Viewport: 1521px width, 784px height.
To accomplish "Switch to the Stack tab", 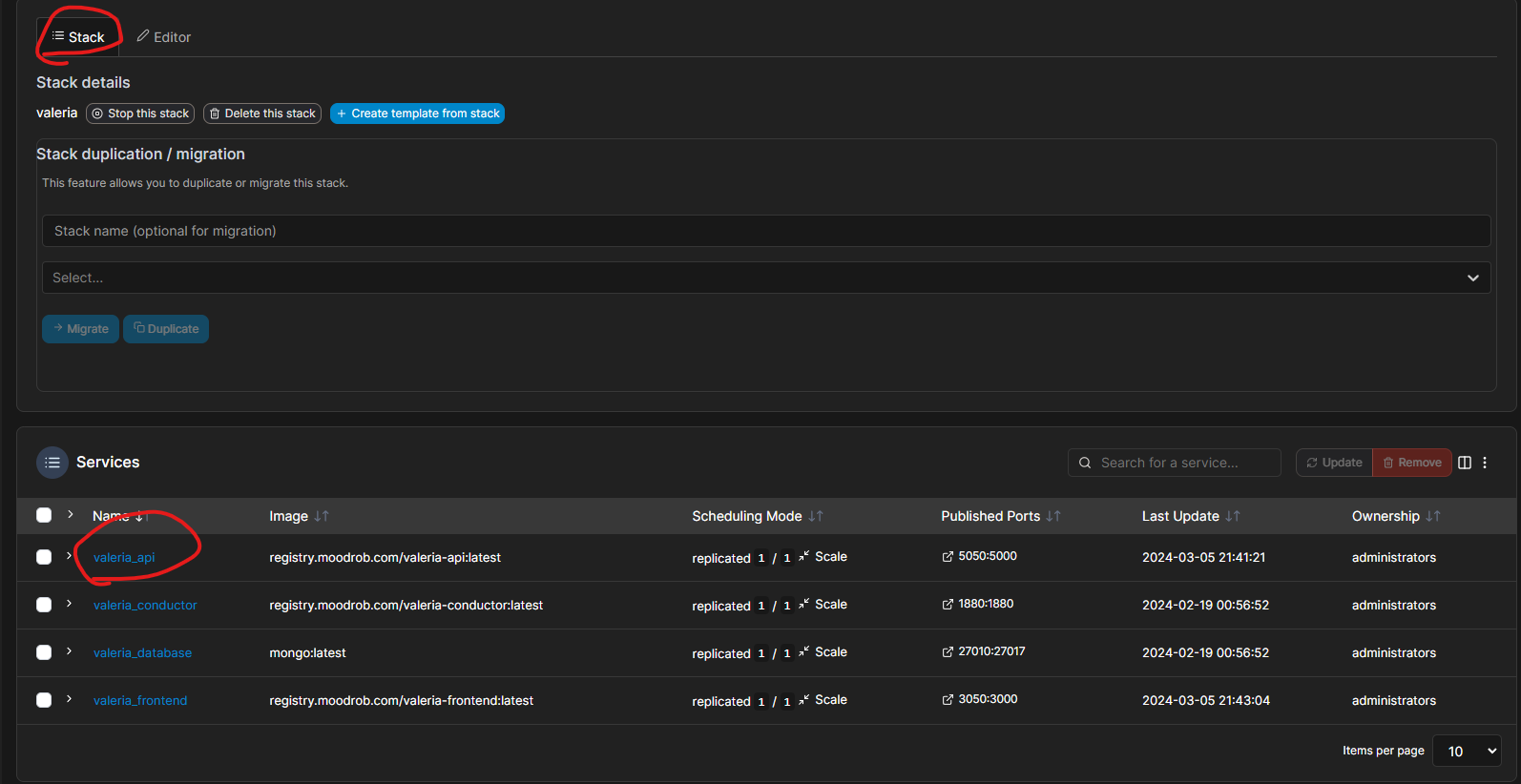I will point(78,37).
